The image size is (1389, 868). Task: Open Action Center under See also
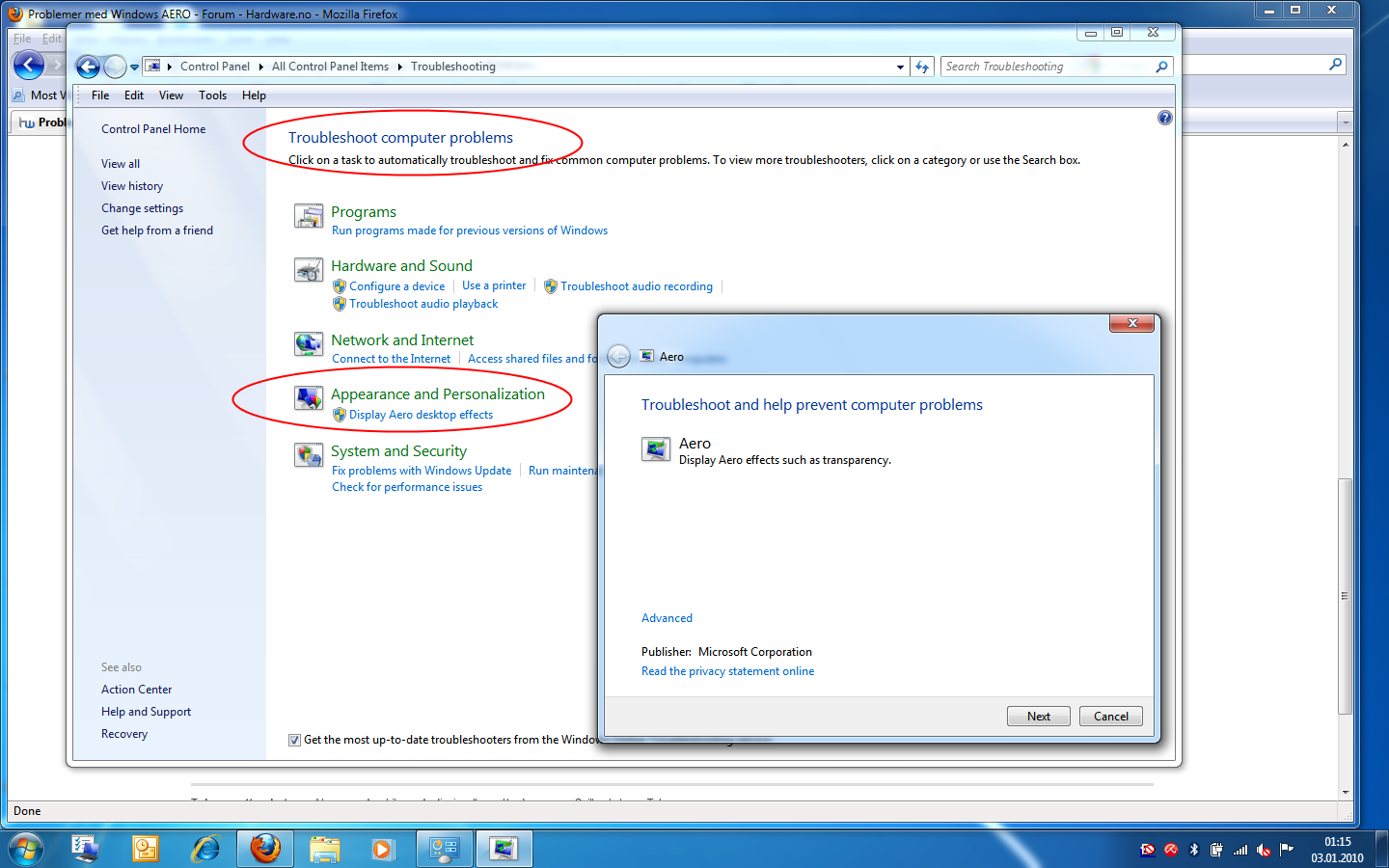137,690
